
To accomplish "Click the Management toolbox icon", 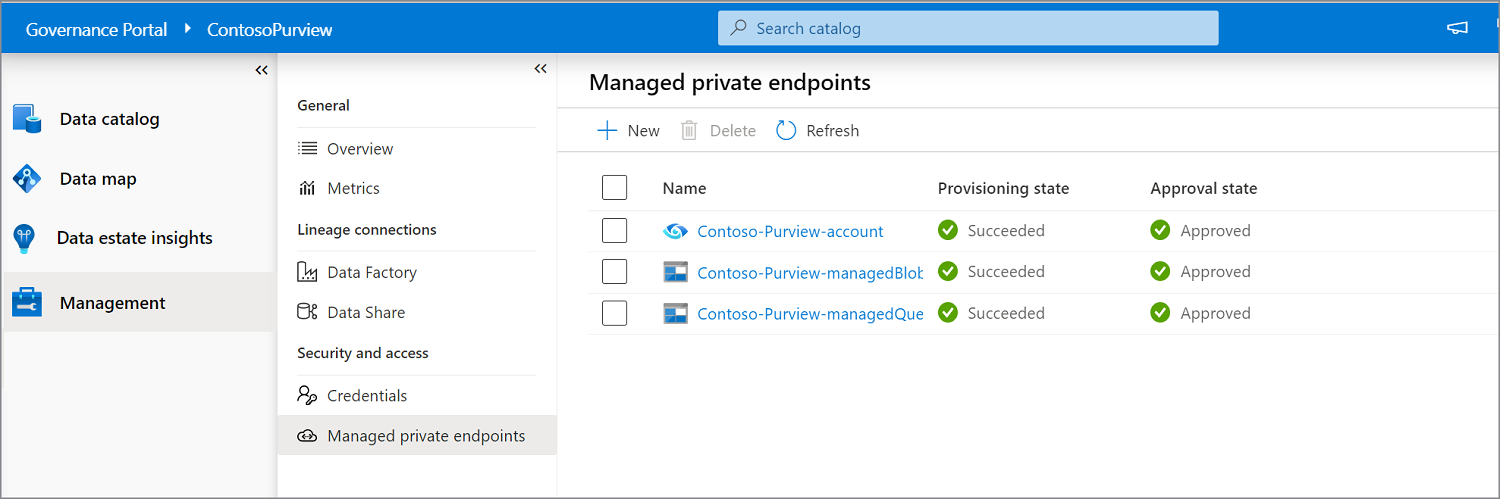I will point(27,302).
